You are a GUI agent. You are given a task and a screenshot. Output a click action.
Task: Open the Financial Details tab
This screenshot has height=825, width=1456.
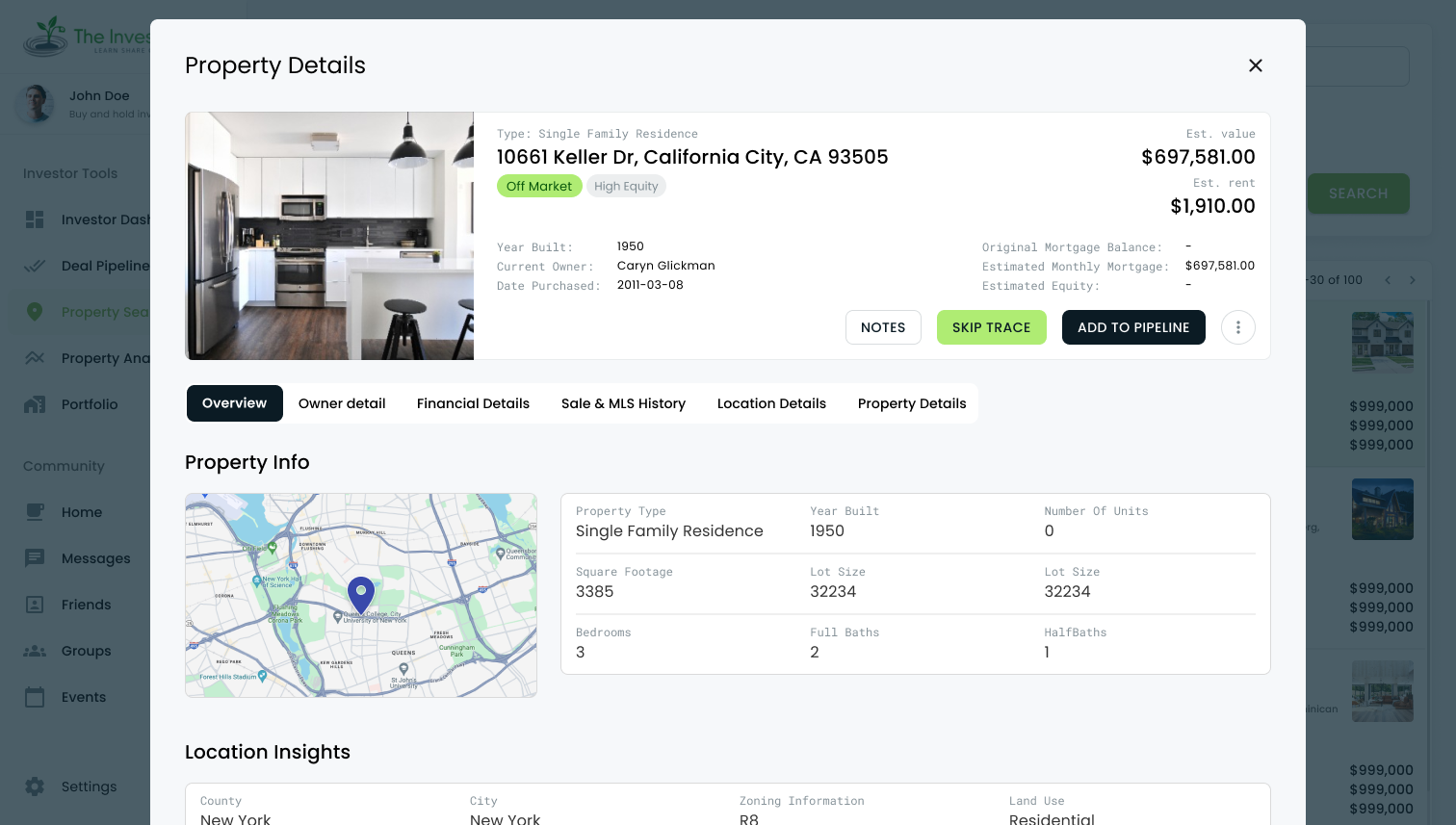pos(473,403)
